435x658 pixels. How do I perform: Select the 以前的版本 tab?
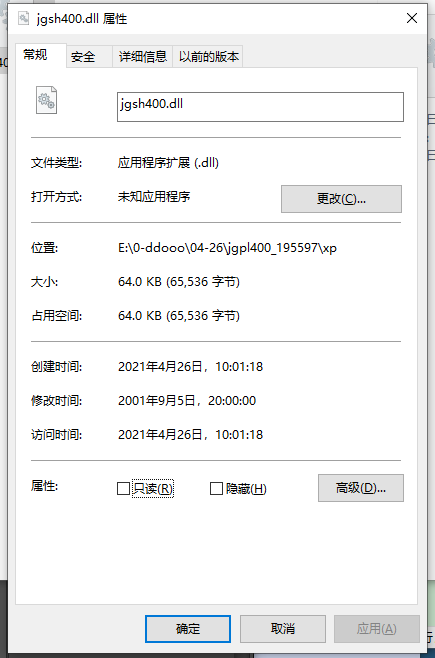coord(208,57)
